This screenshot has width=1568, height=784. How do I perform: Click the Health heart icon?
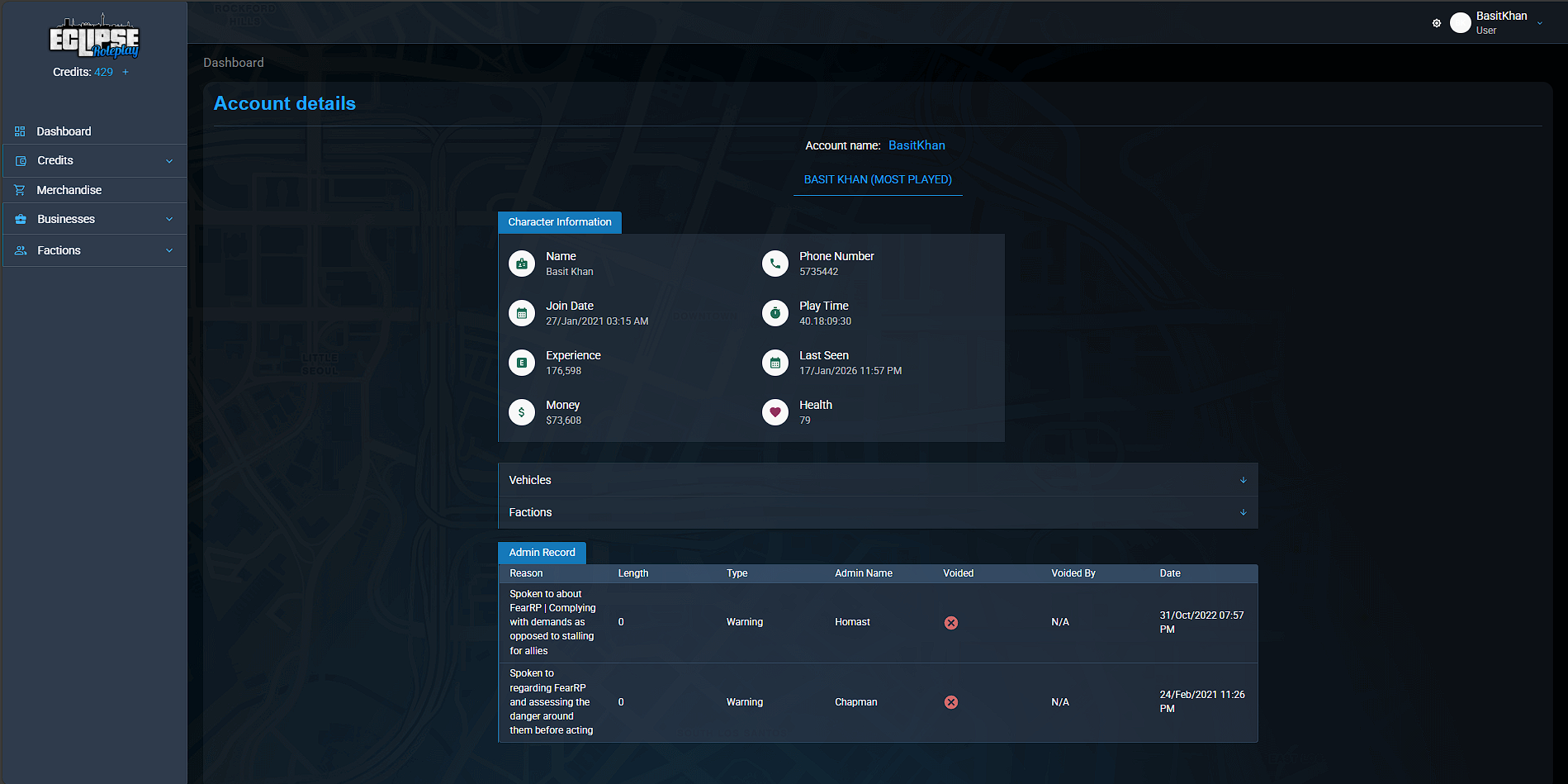click(x=775, y=412)
